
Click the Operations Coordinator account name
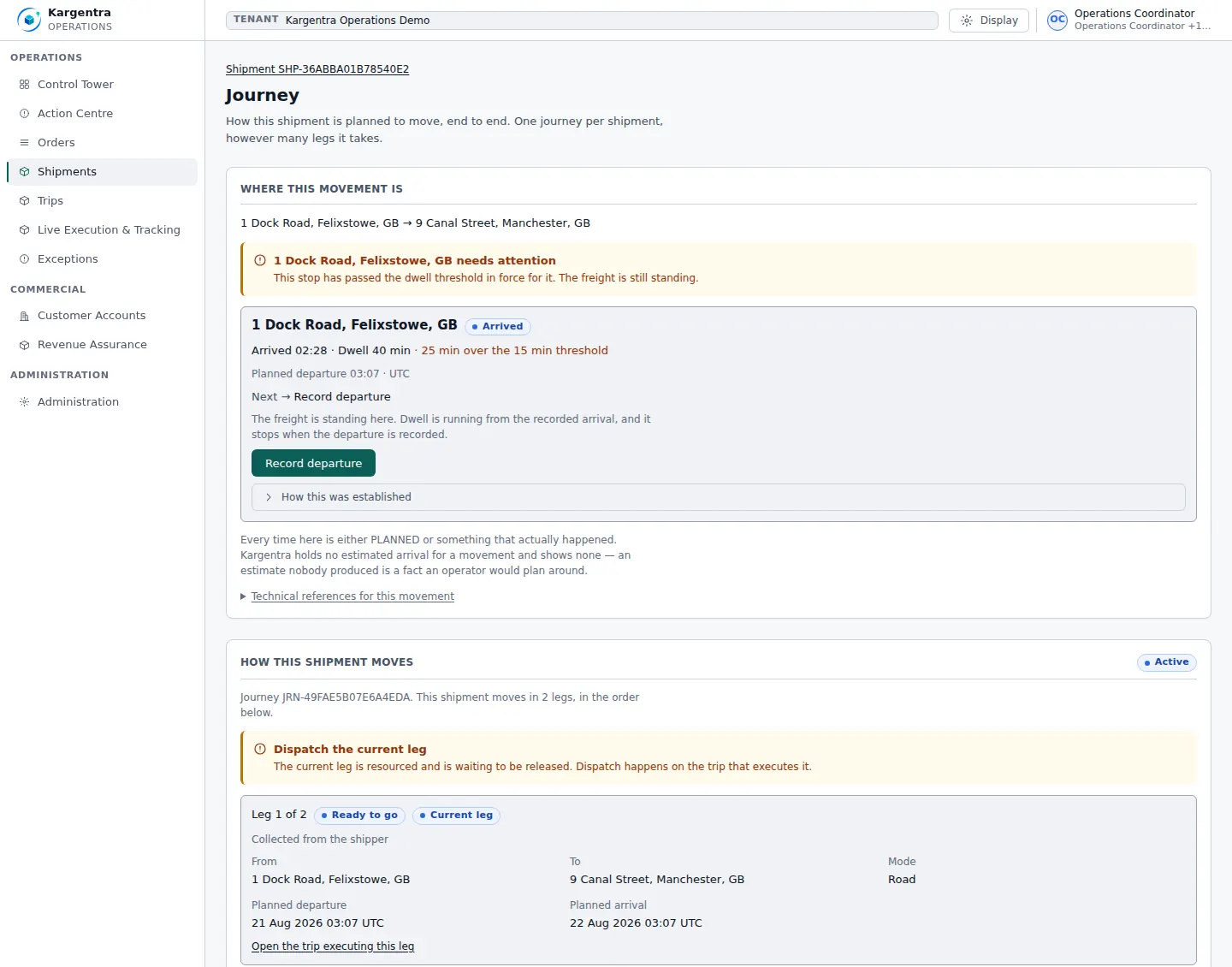click(1134, 14)
